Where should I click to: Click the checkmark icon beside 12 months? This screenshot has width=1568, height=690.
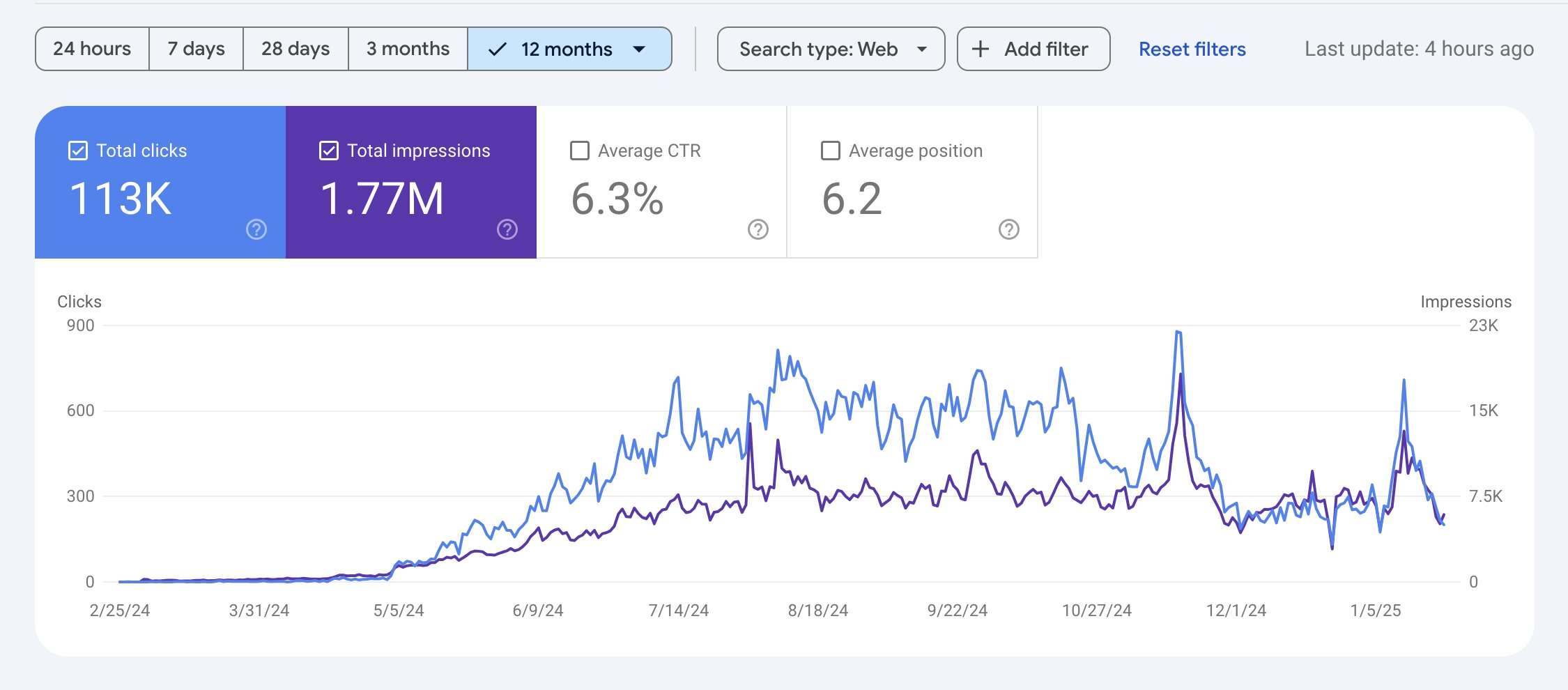(x=497, y=49)
